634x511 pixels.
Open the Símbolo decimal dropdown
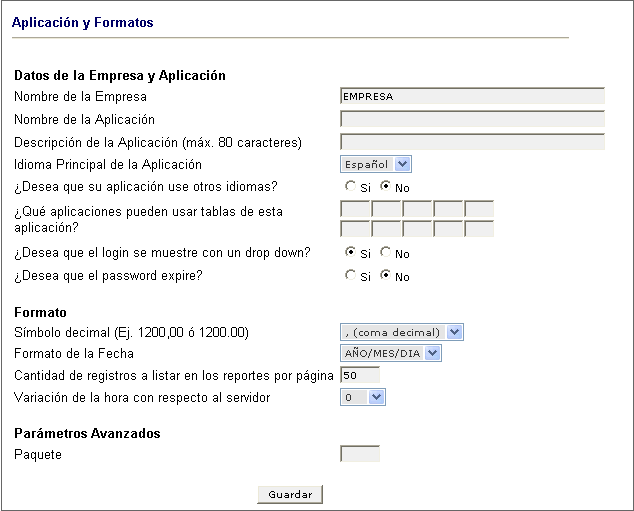pos(402,332)
